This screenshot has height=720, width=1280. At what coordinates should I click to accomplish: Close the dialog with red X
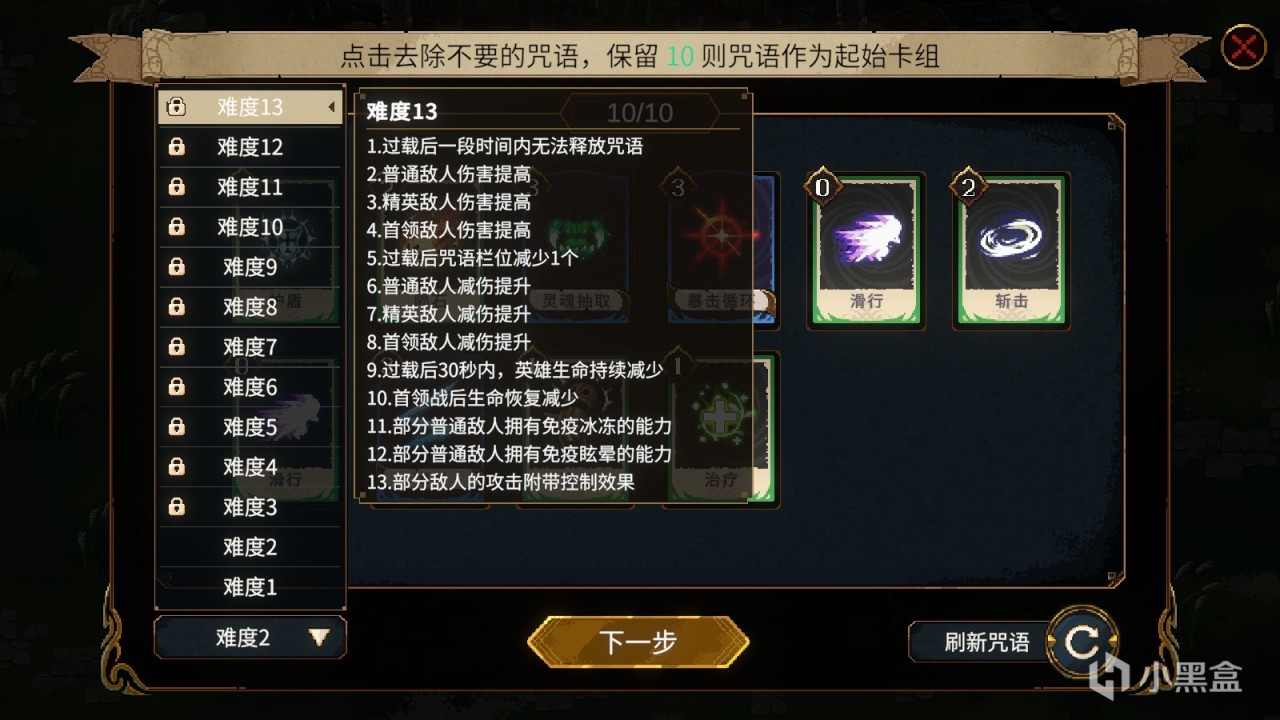[x=1244, y=47]
